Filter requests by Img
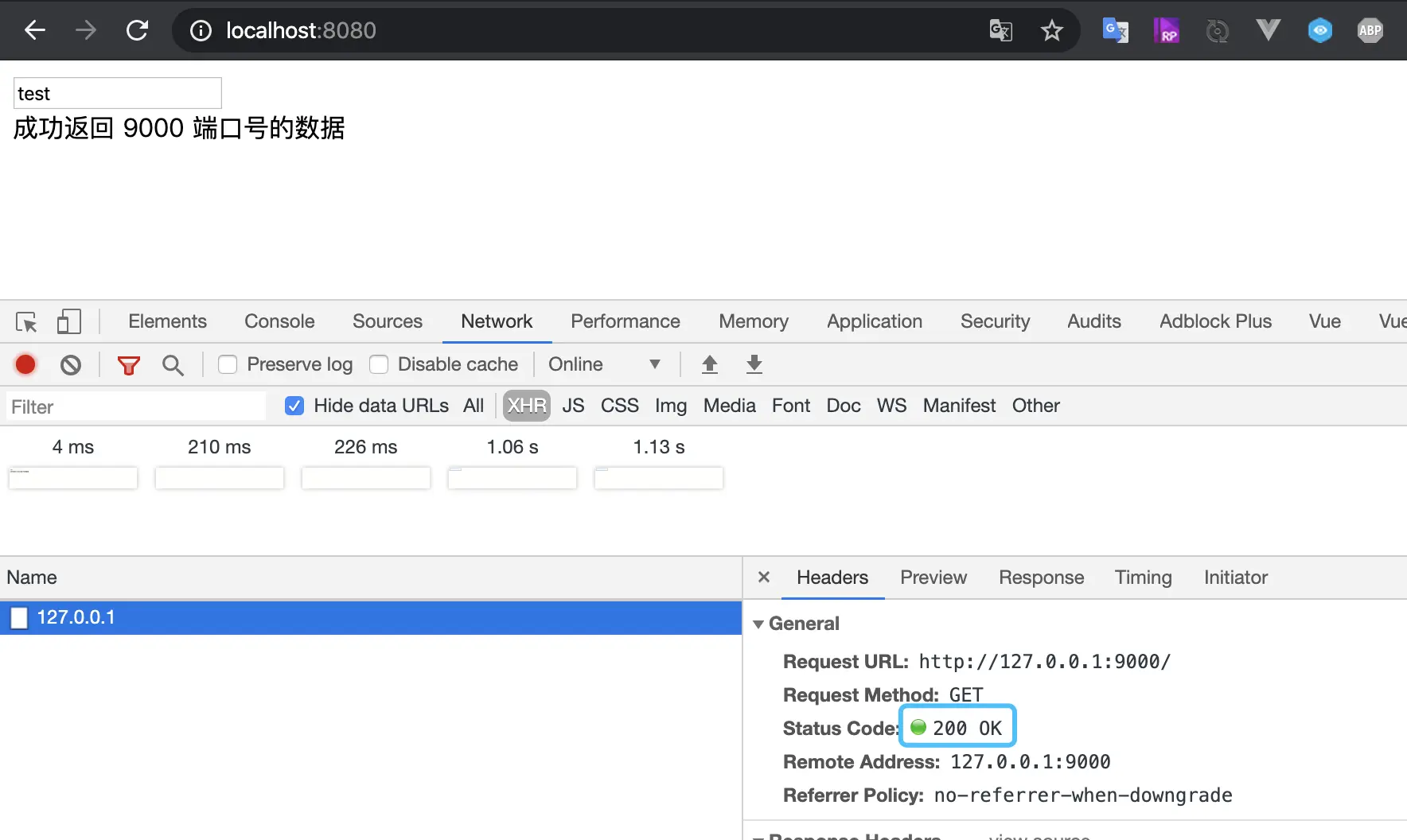The height and width of the screenshot is (840, 1407). pos(671,406)
